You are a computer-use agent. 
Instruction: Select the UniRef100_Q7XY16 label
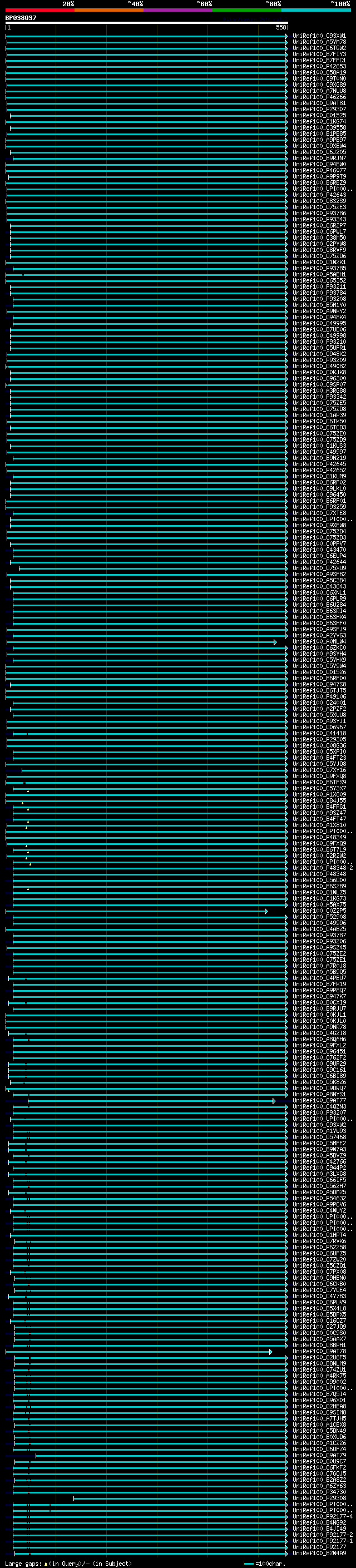point(319,770)
